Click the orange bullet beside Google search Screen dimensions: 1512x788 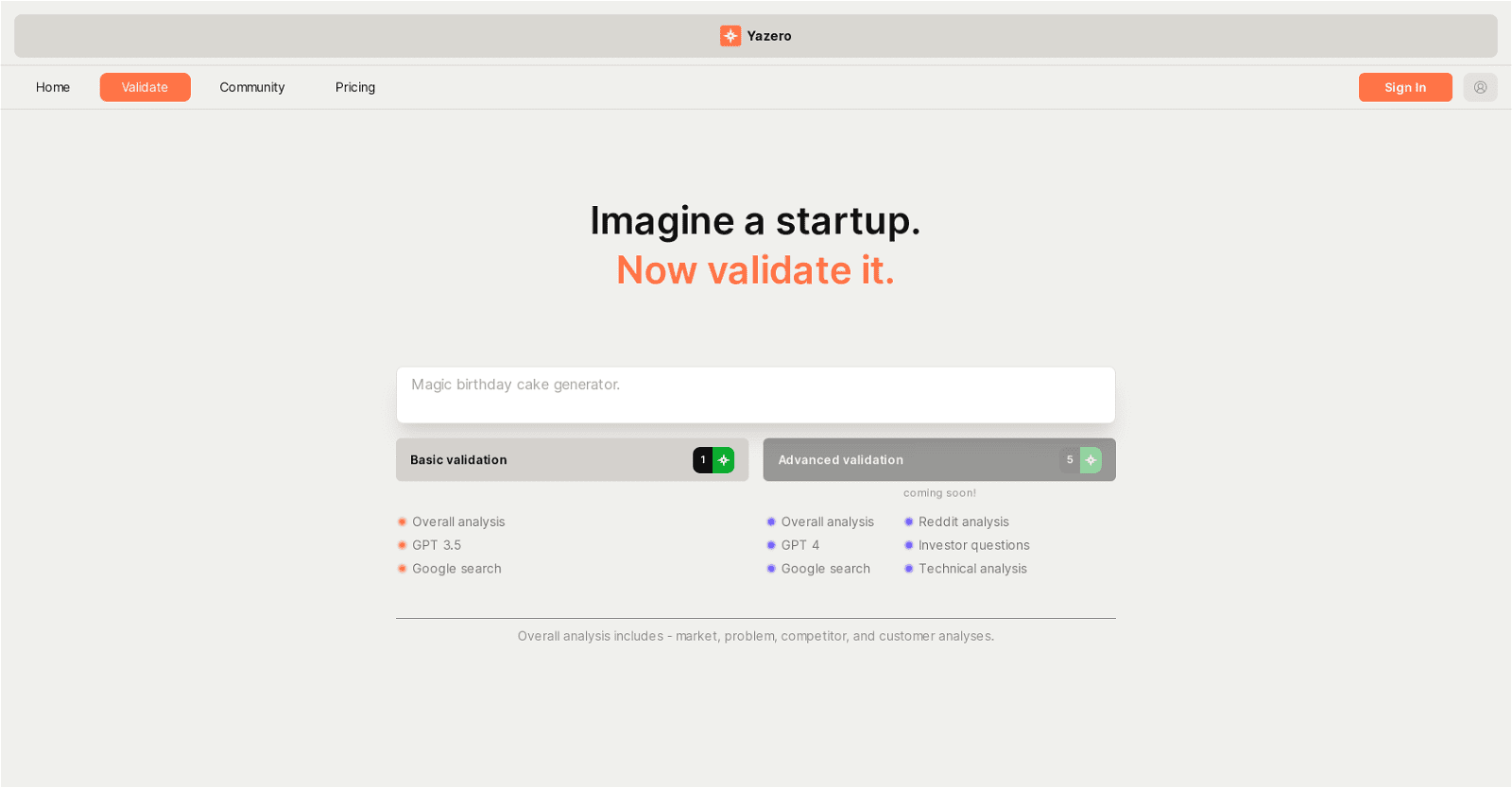402,568
